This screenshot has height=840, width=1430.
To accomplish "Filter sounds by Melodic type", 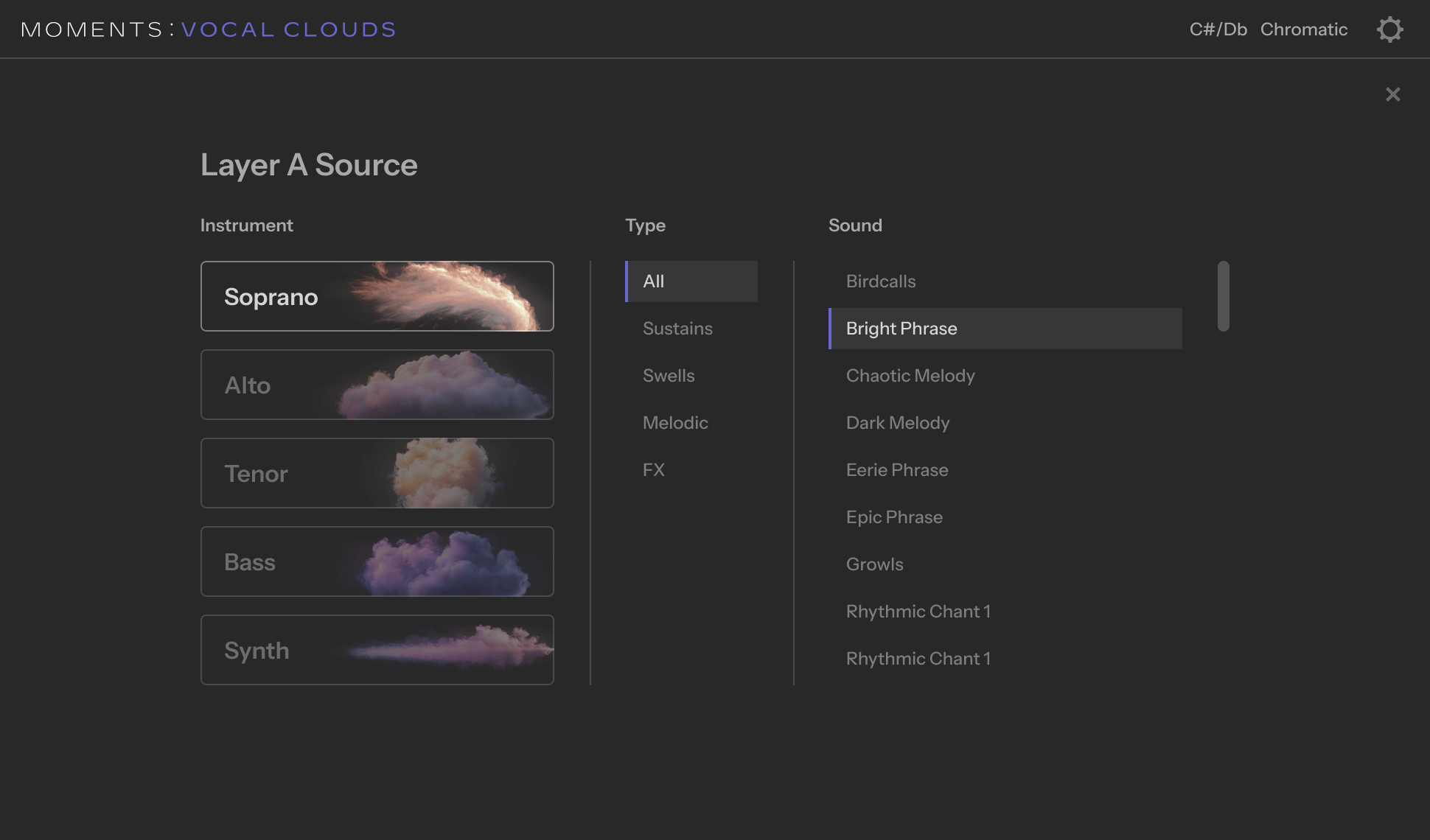I will (675, 423).
